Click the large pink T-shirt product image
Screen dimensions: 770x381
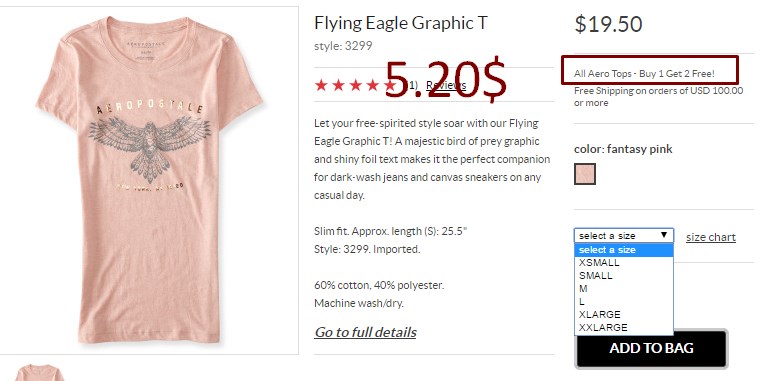click(149, 180)
